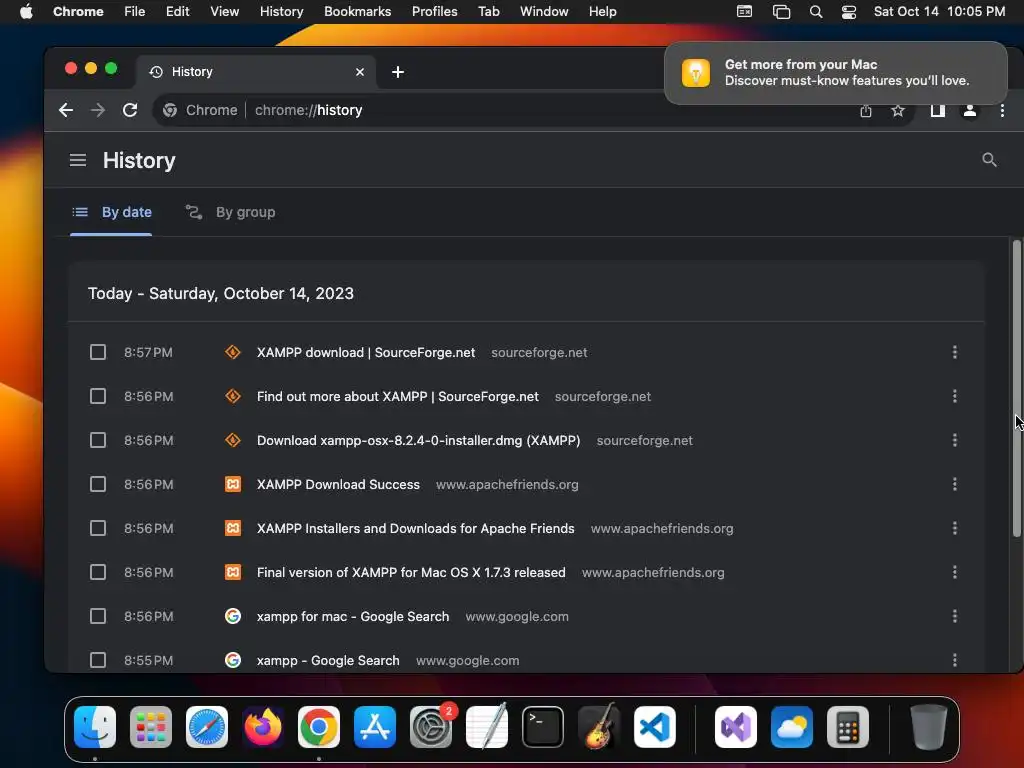Select checkbox for XAMPP Installers and Downloads
Screen dimensions: 1024x768
click(98, 528)
